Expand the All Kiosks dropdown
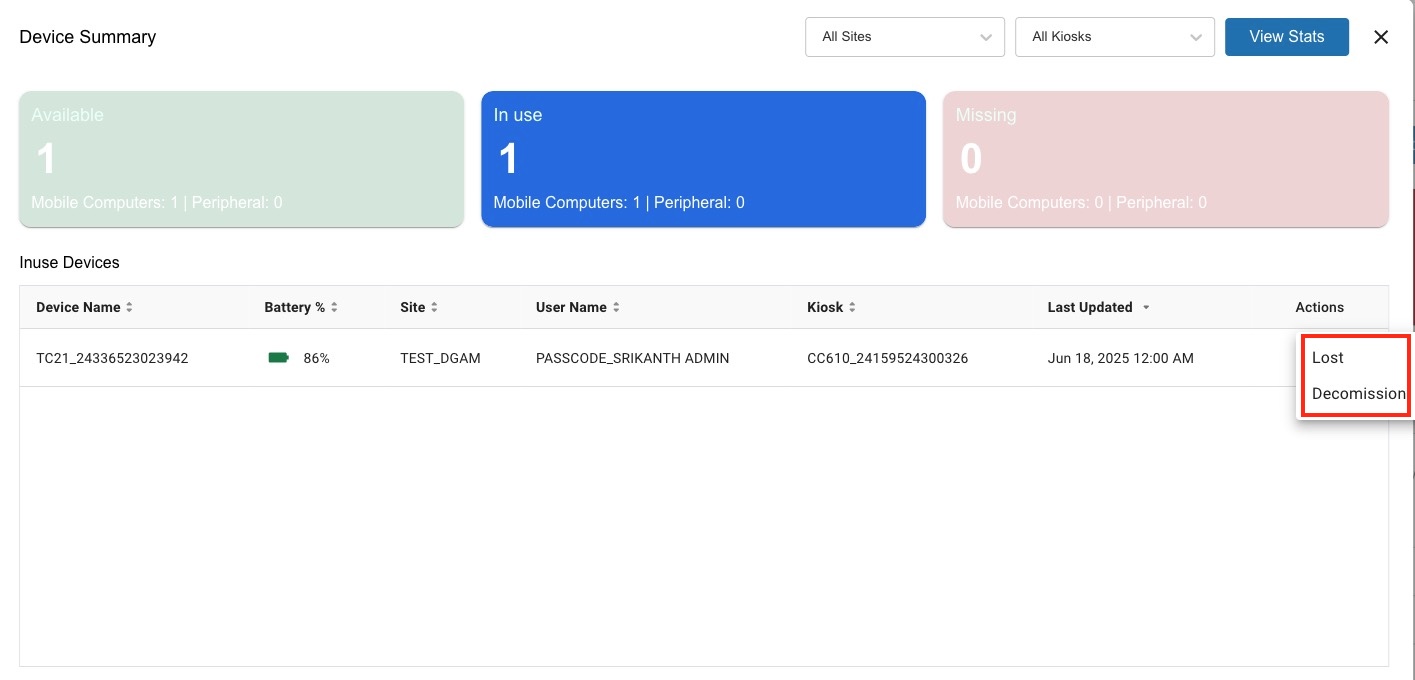The width and height of the screenshot is (1415, 680). (1114, 37)
